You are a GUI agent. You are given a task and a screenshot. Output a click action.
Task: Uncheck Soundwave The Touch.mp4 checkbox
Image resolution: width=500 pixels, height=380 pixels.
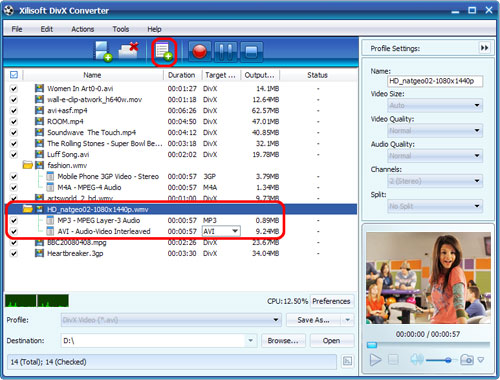[x=14, y=133]
